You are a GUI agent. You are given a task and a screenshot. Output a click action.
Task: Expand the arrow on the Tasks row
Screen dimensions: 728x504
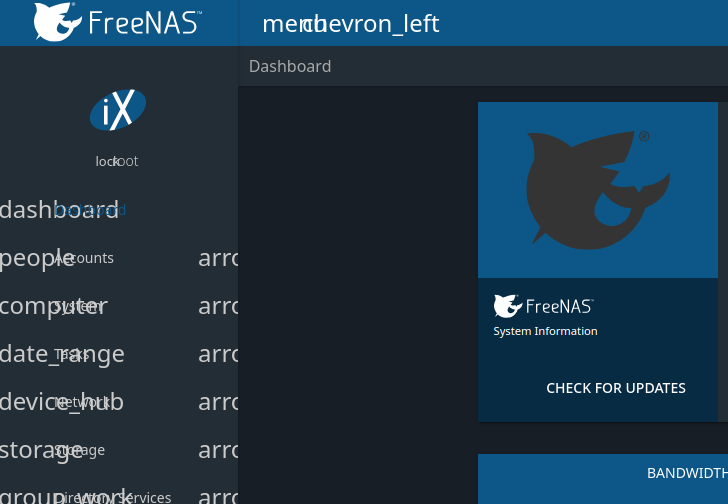(218, 354)
